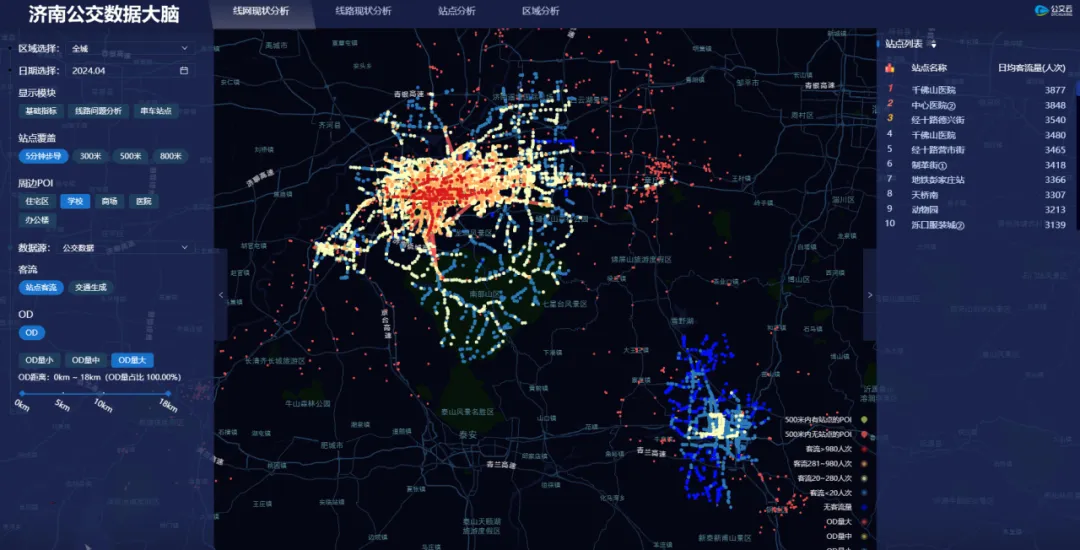This screenshot has height=550, width=1080.
Task: Select station row 地铁彭家庄站
Action: click(x=976, y=180)
